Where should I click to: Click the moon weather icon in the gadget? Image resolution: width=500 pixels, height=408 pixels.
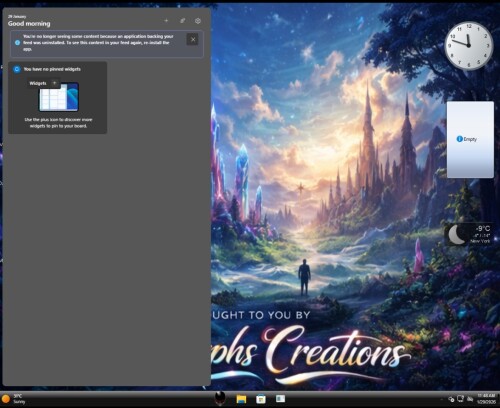point(457,234)
